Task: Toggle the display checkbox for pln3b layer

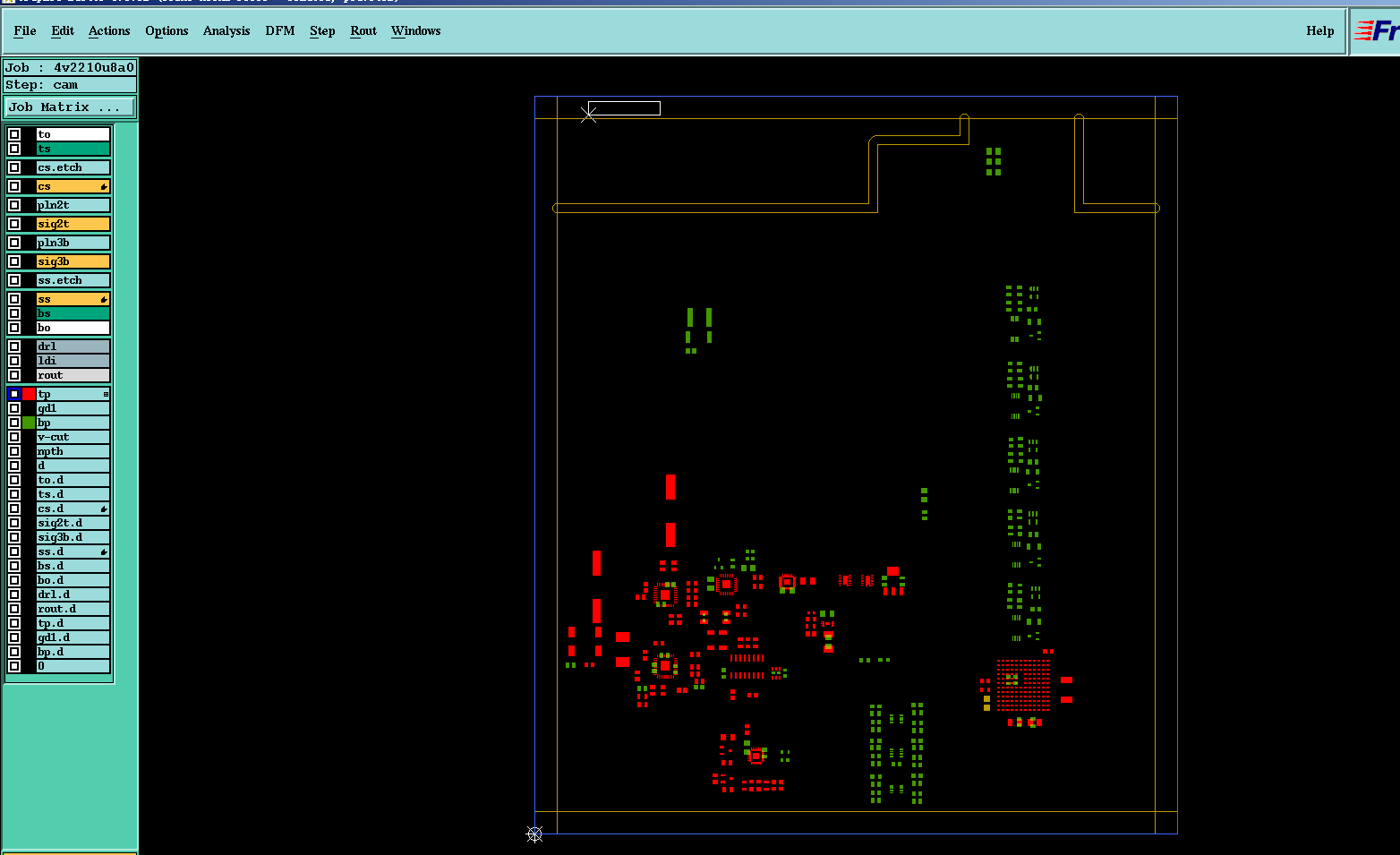Action: pos(14,243)
